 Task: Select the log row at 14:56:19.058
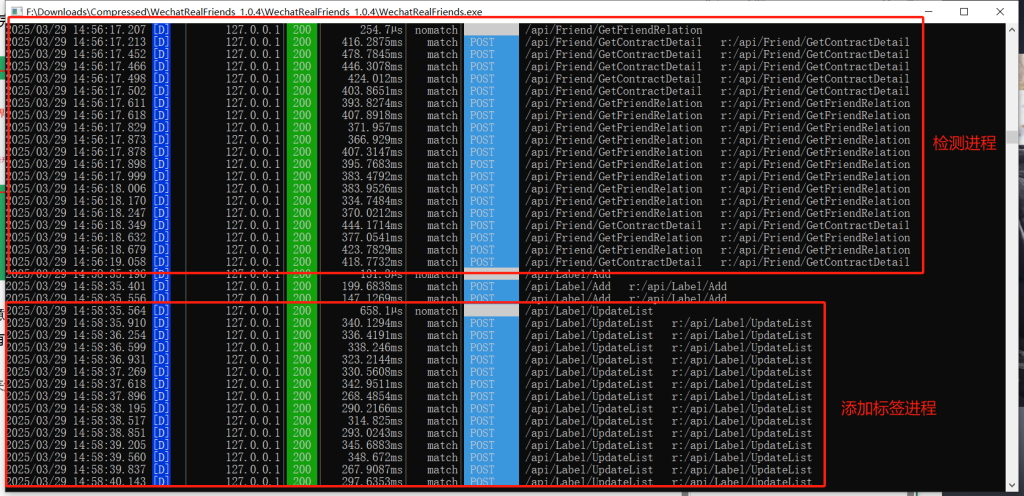tap(75, 262)
